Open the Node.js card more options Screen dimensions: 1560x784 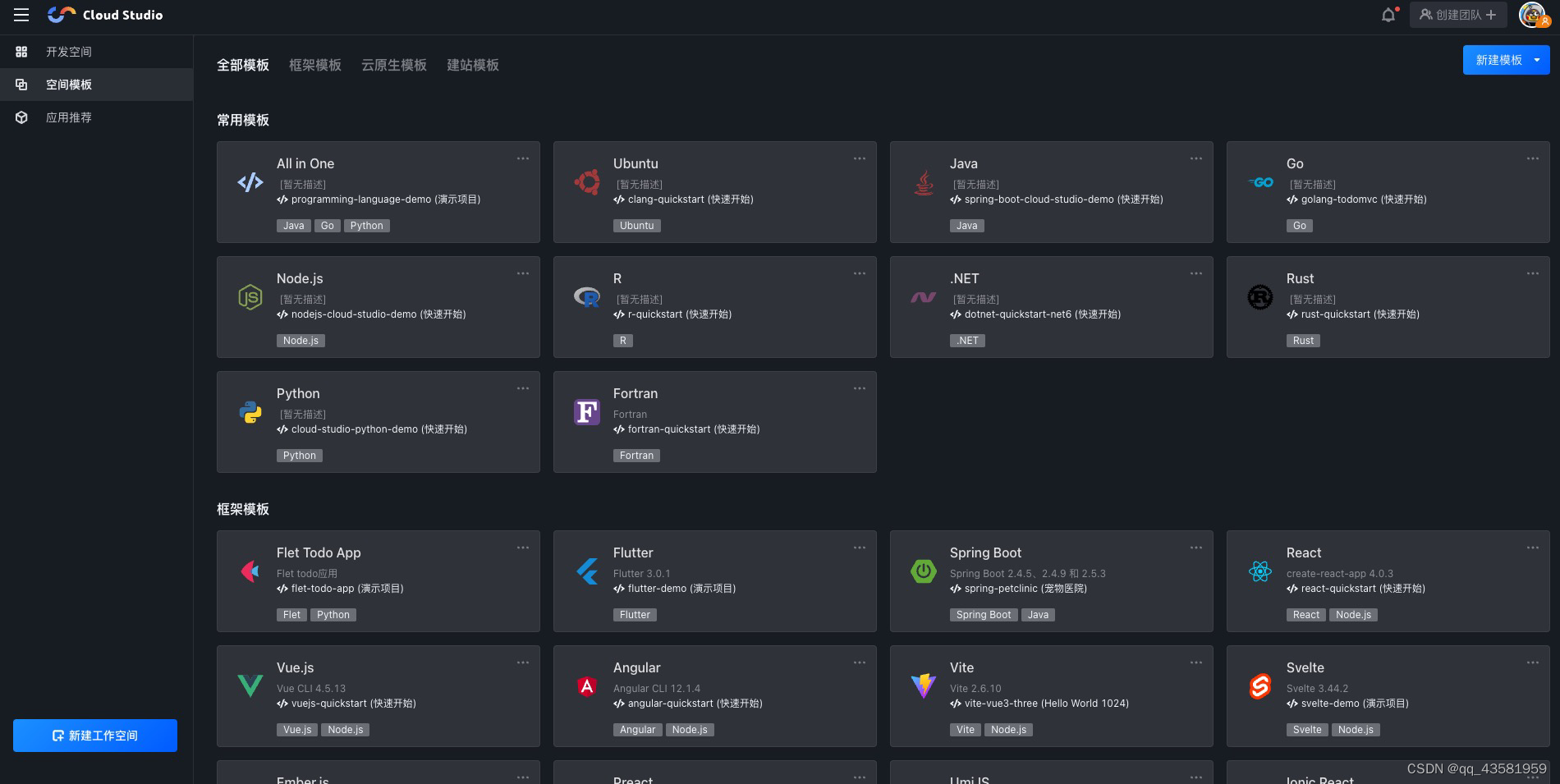(x=523, y=273)
